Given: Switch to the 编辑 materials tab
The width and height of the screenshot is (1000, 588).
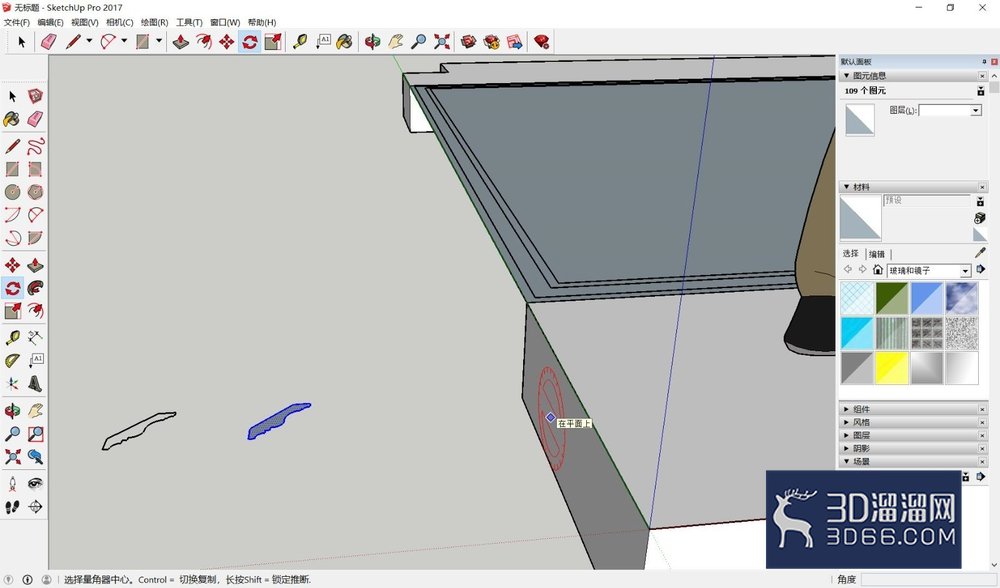Looking at the screenshot, I should [877, 254].
